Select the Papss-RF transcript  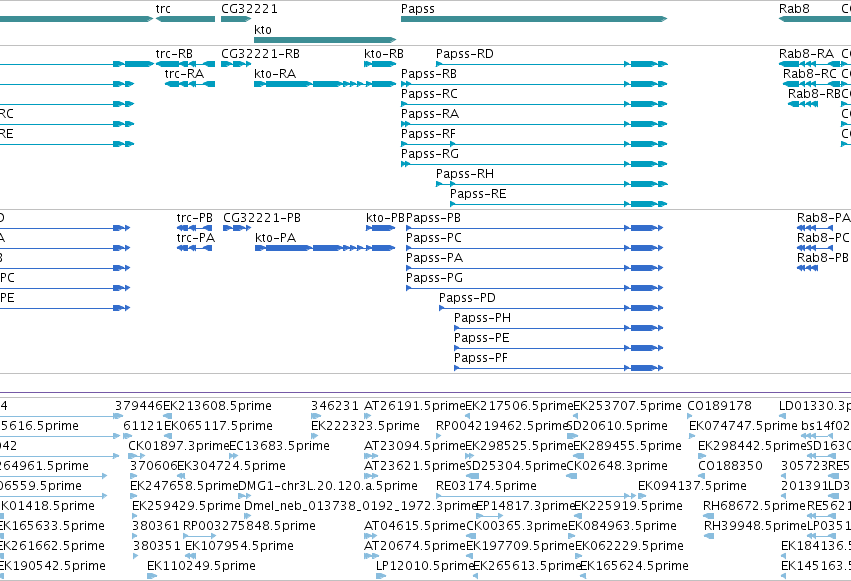click(534, 144)
